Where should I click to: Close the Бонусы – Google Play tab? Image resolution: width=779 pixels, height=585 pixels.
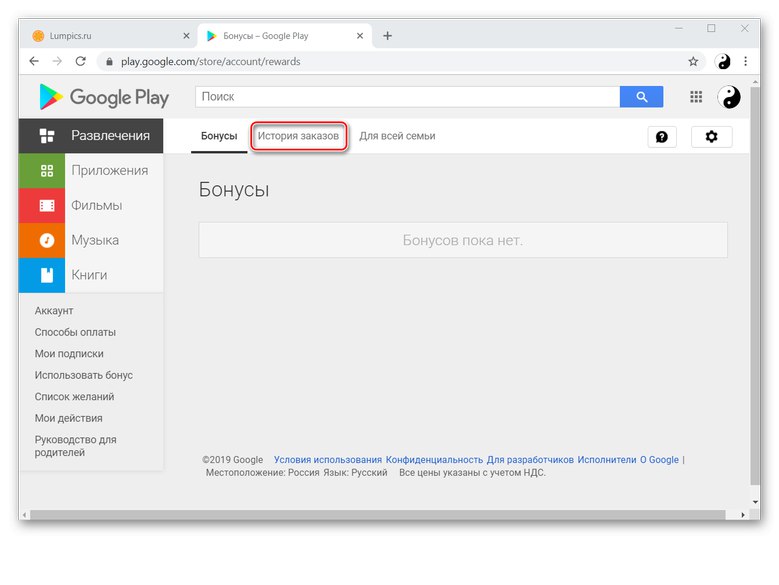pos(360,36)
